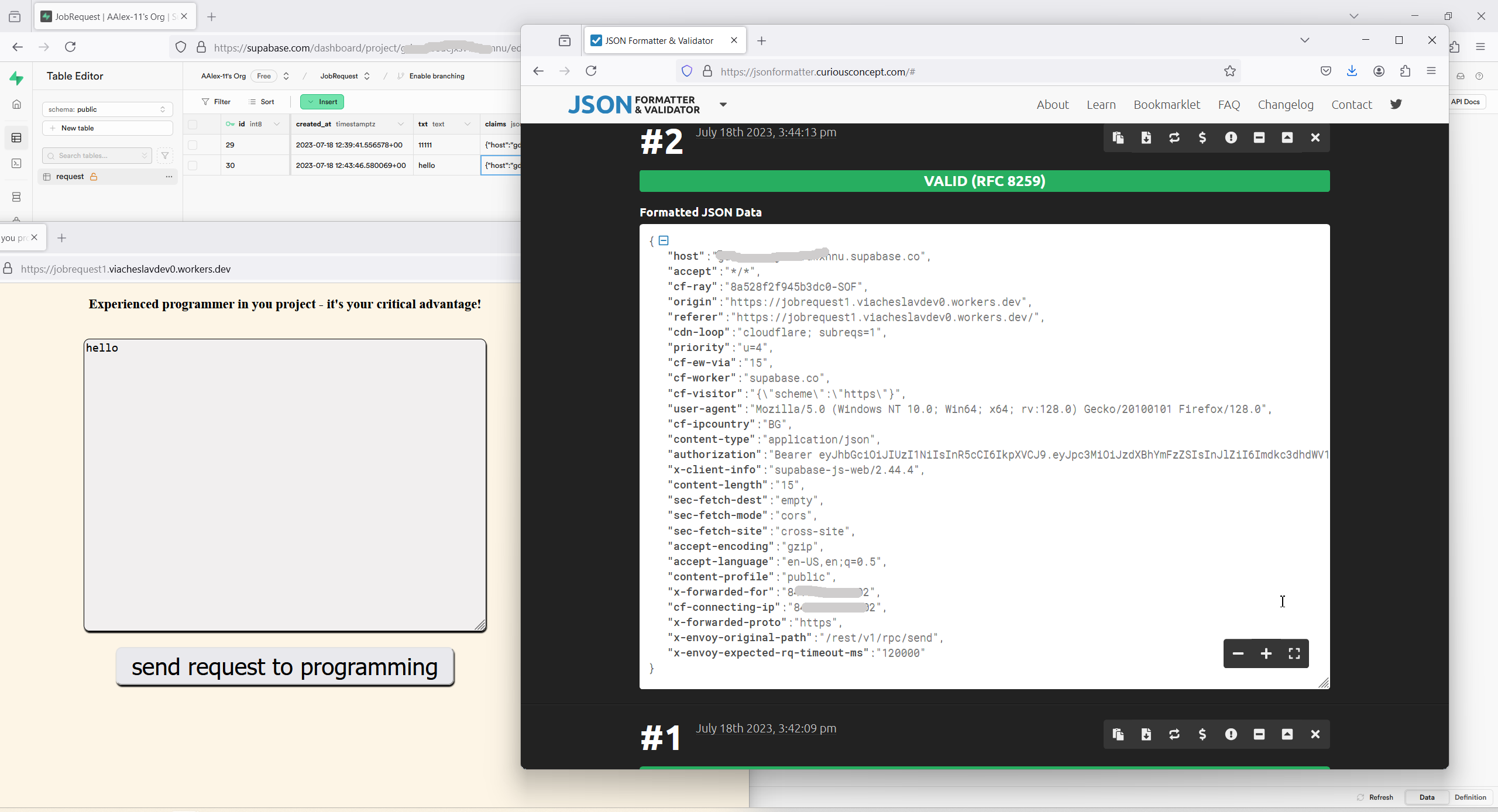Click the download icon in result #2 toolbar

point(1146,137)
